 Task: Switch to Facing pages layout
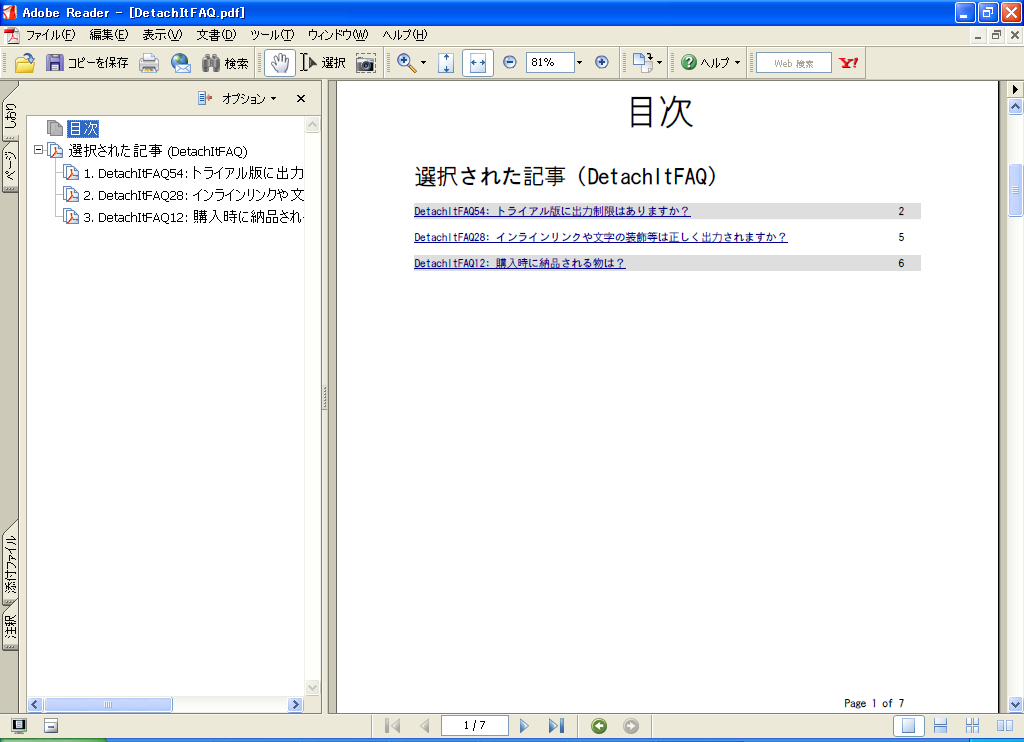point(1004,726)
